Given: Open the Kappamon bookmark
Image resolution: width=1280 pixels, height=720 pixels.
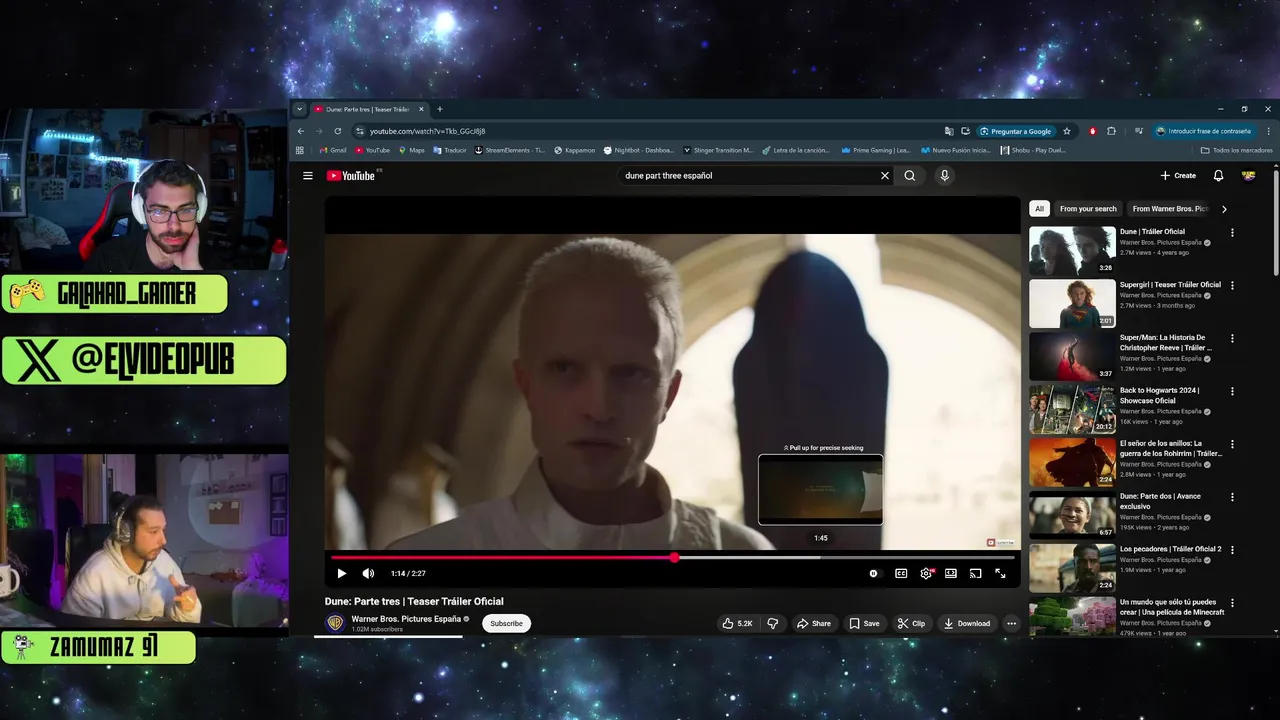Looking at the screenshot, I should click(x=574, y=151).
